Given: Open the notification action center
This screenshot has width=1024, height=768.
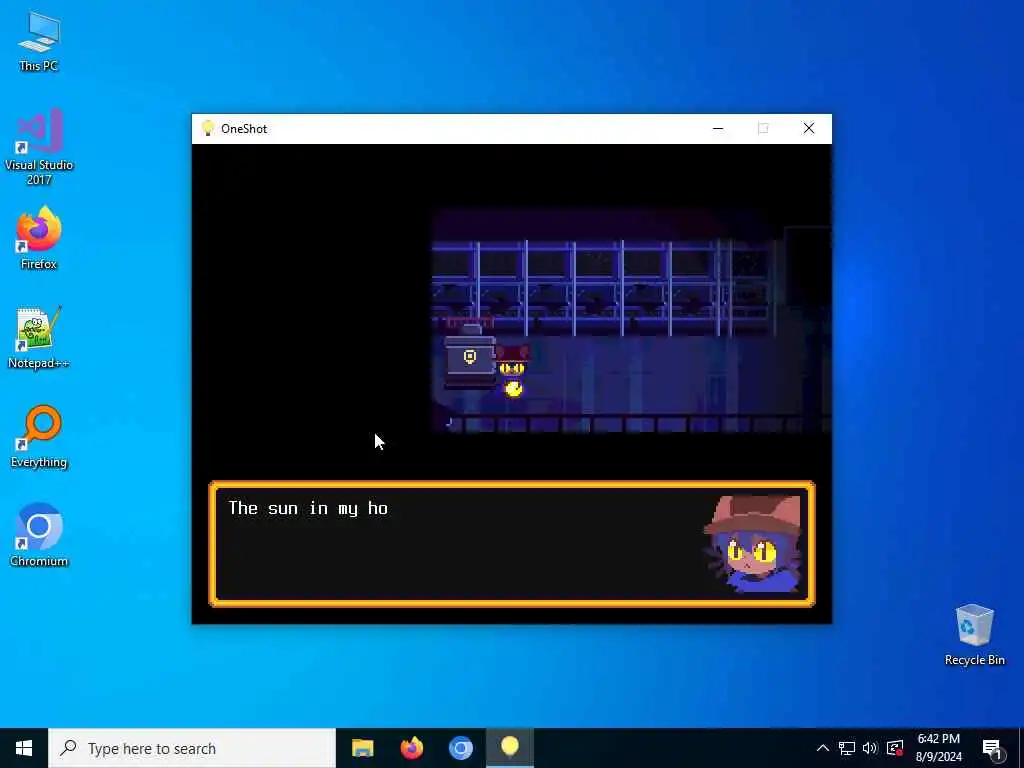Looking at the screenshot, I should tap(992, 748).
